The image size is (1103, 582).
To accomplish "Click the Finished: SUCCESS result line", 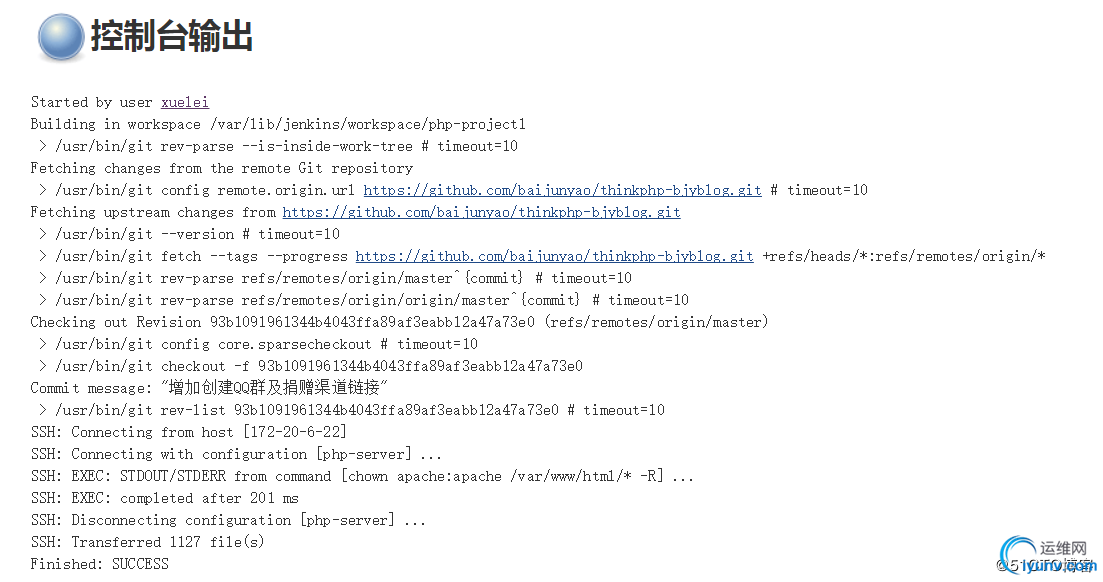I will (99, 564).
